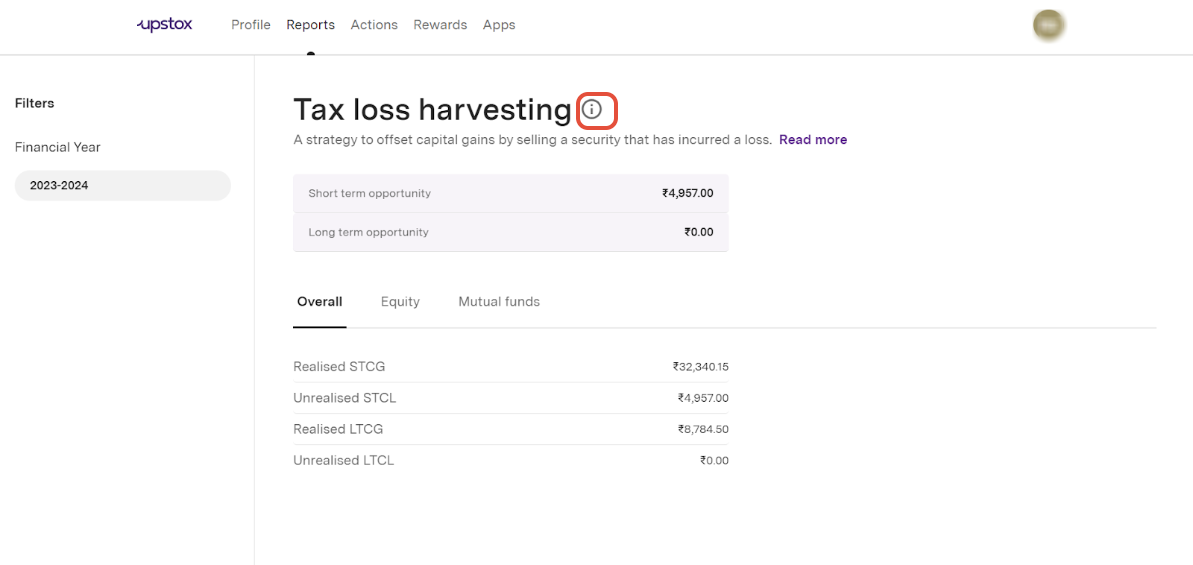This screenshot has height=565, width=1193.
Task: Select Reports in the top navigation
Action: [x=310, y=25]
